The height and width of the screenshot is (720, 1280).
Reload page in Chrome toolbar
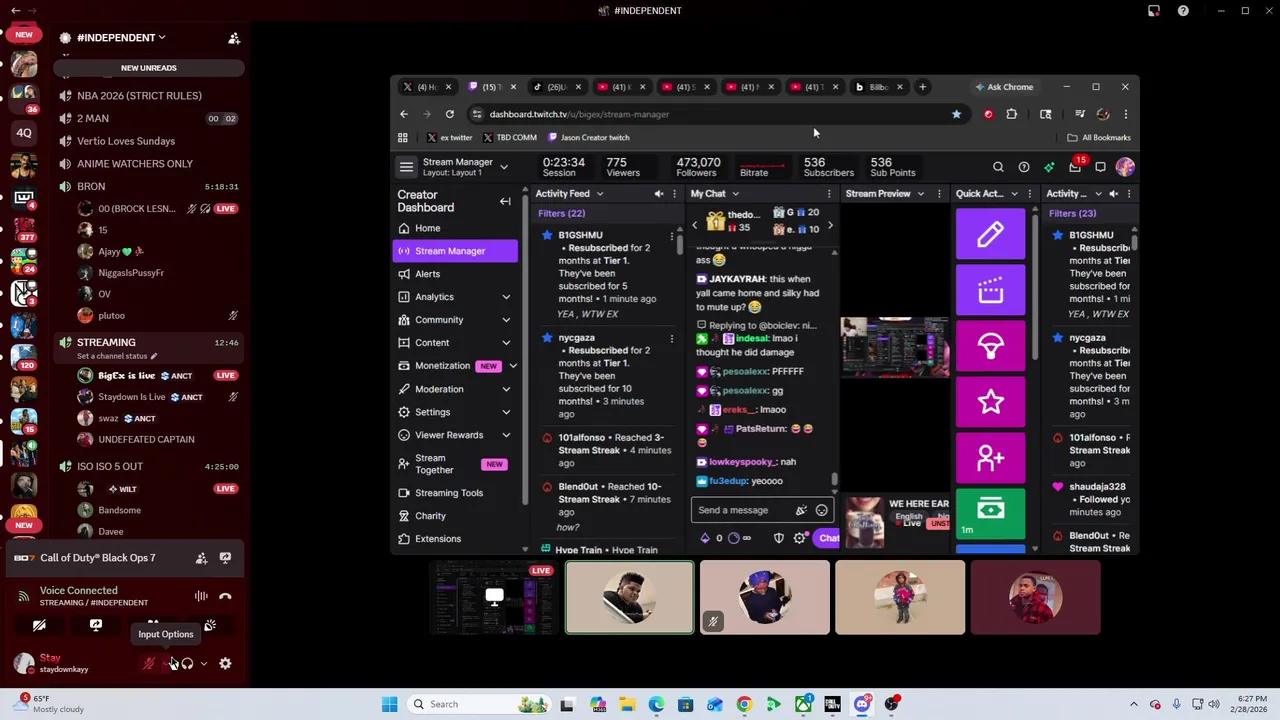pos(450,114)
